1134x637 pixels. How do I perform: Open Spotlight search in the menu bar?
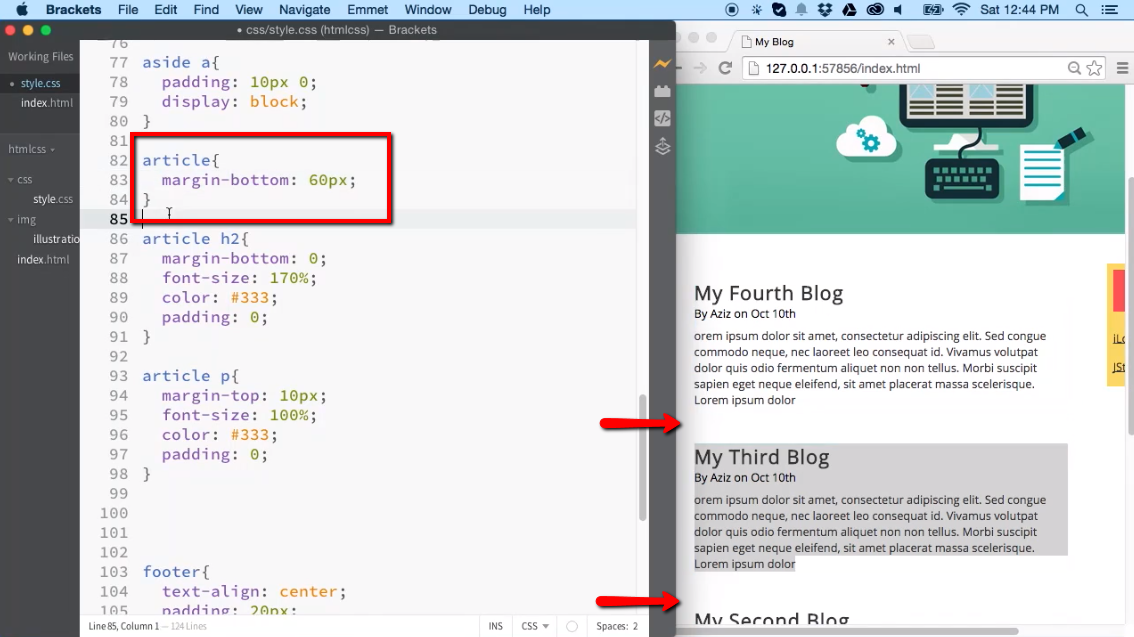(x=1081, y=11)
